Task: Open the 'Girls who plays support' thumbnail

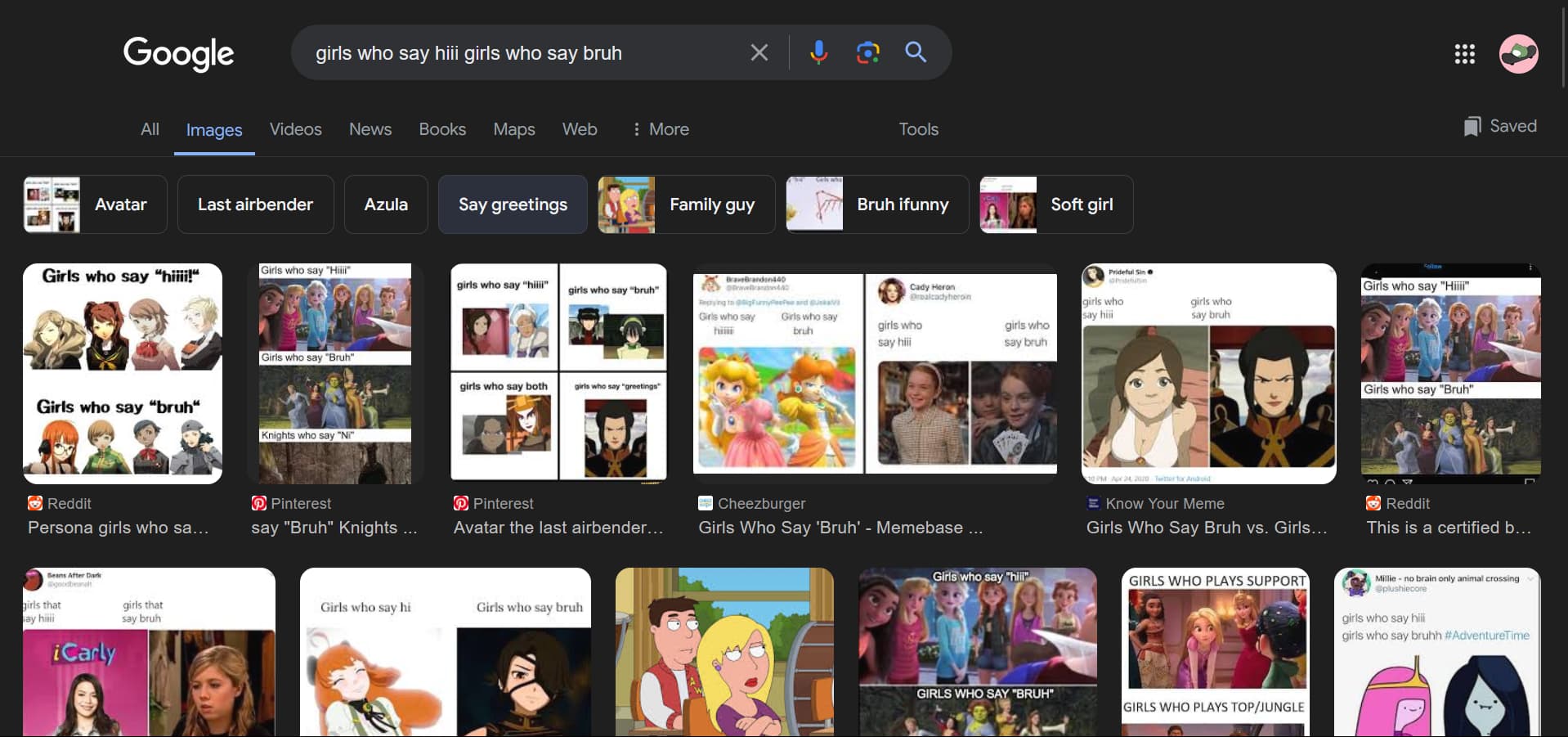Action: (x=1216, y=652)
